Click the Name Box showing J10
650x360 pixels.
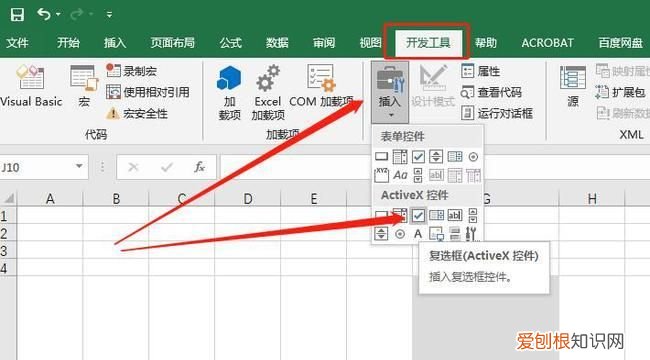(37, 167)
